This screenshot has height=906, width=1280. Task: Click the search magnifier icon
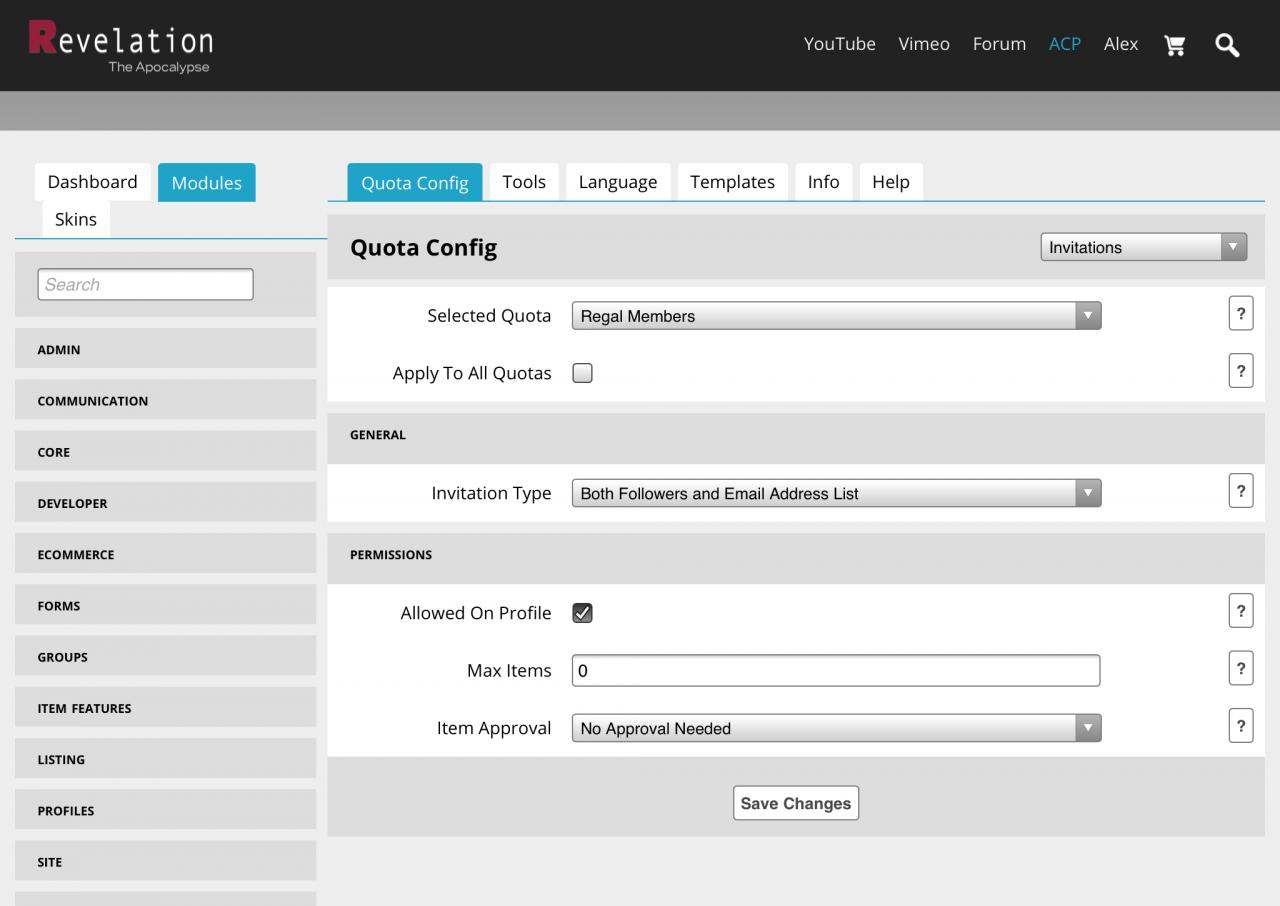(x=1227, y=45)
